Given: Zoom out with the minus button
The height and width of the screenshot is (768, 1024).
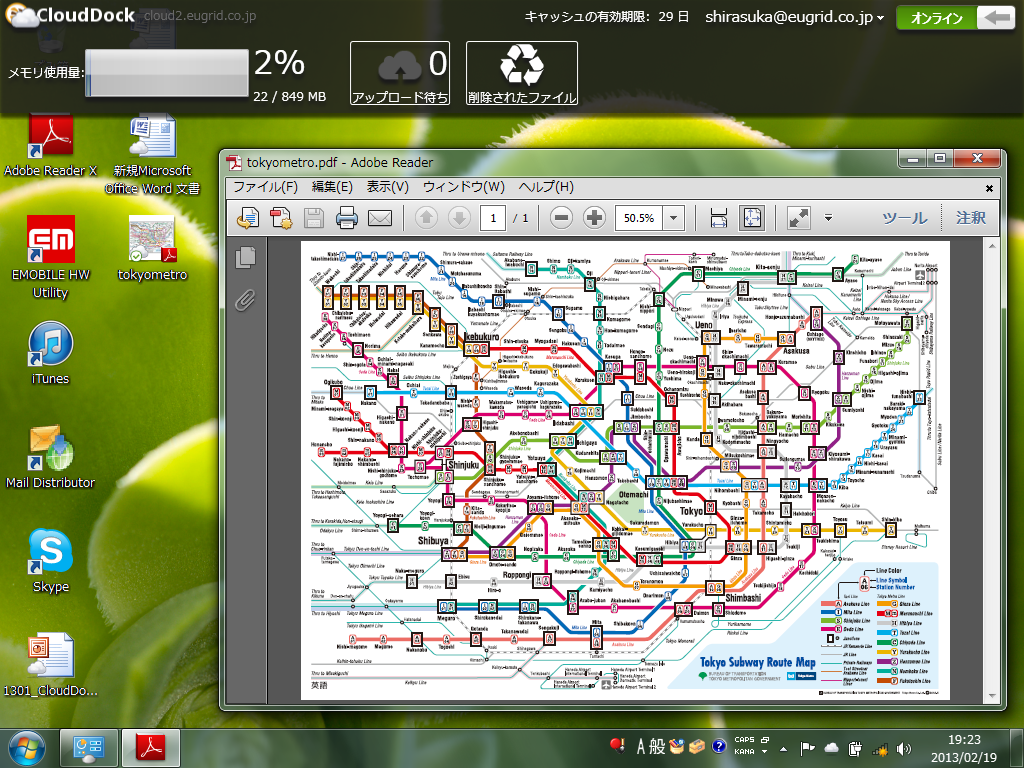Looking at the screenshot, I should pyautogui.click(x=561, y=217).
